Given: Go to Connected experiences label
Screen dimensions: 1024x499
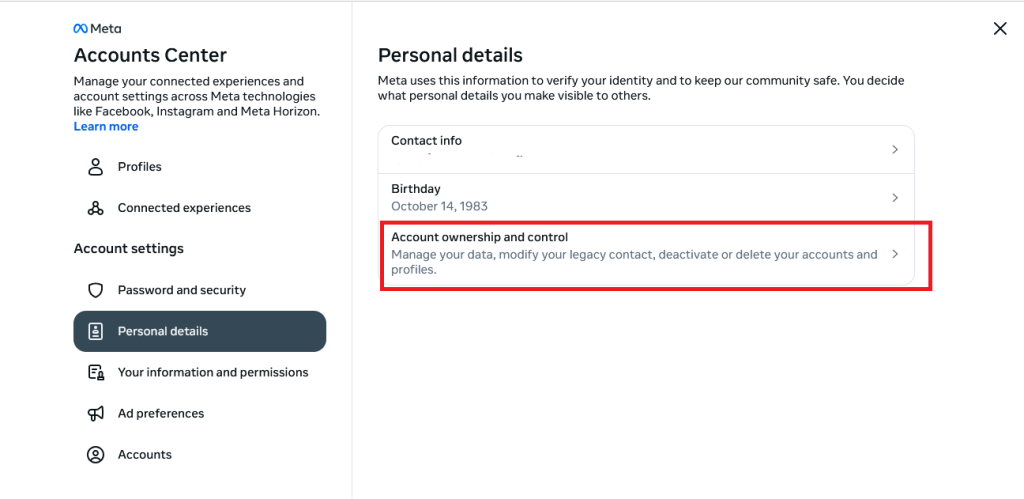Looking at the screenshot, I should click(x=184, y=208).
